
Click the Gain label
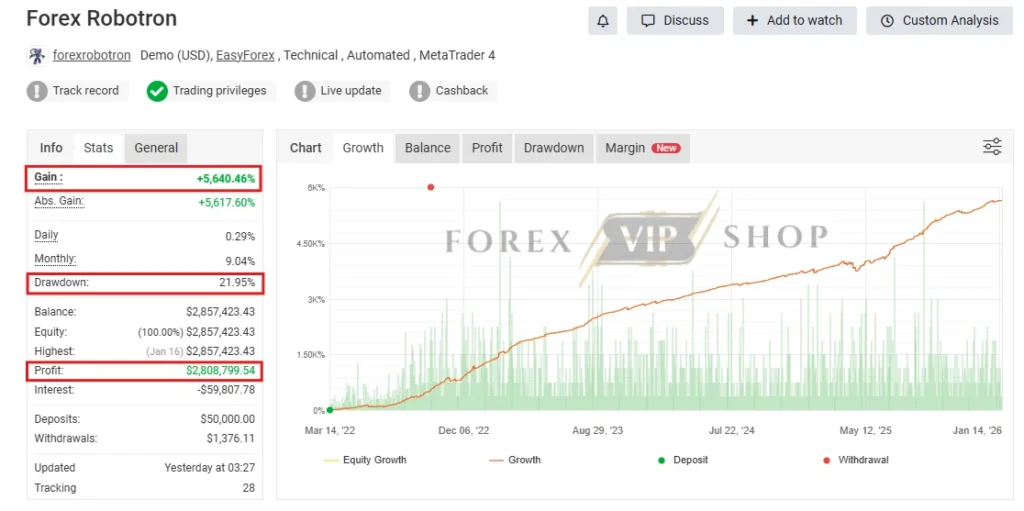pos(49,177)
